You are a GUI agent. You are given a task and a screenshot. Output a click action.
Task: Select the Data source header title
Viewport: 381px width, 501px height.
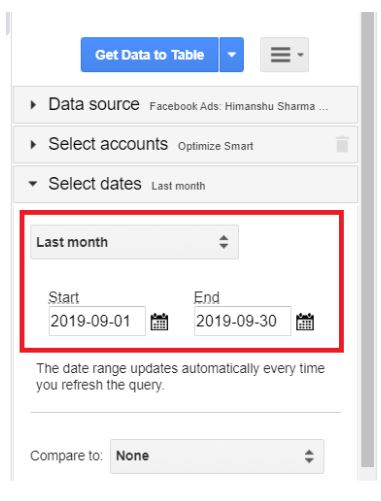pos(94,104)
